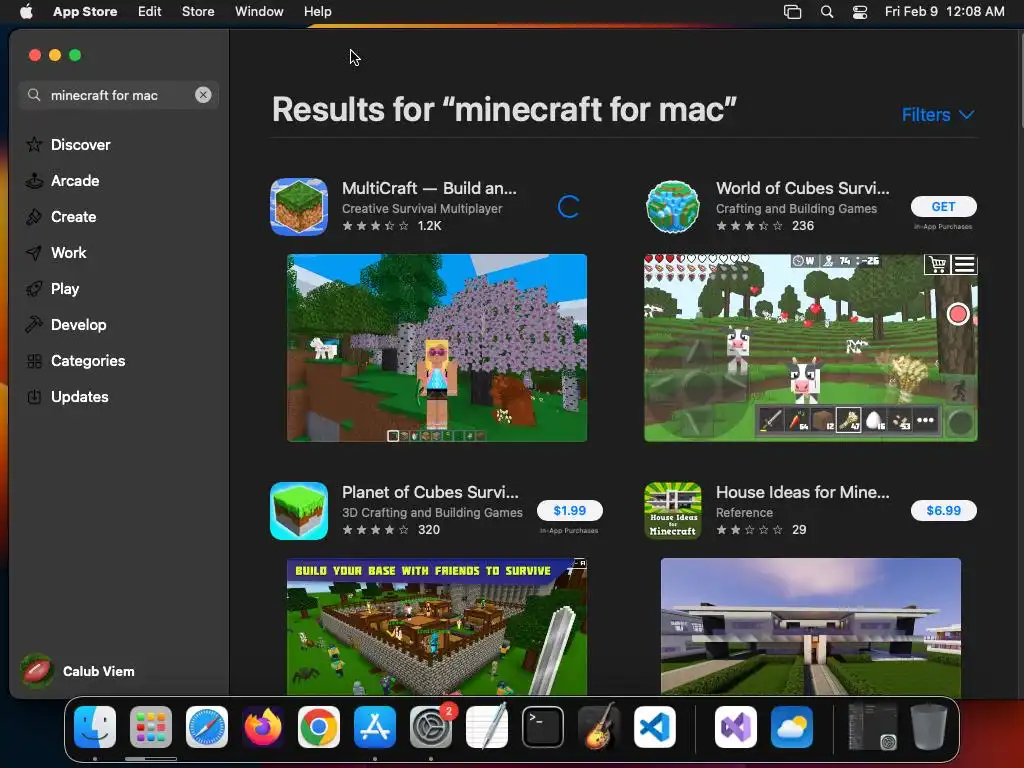Screen dimensions: 1024x768
Task: Open TextEdit from the Dock
Action: [x=487, y=727]
